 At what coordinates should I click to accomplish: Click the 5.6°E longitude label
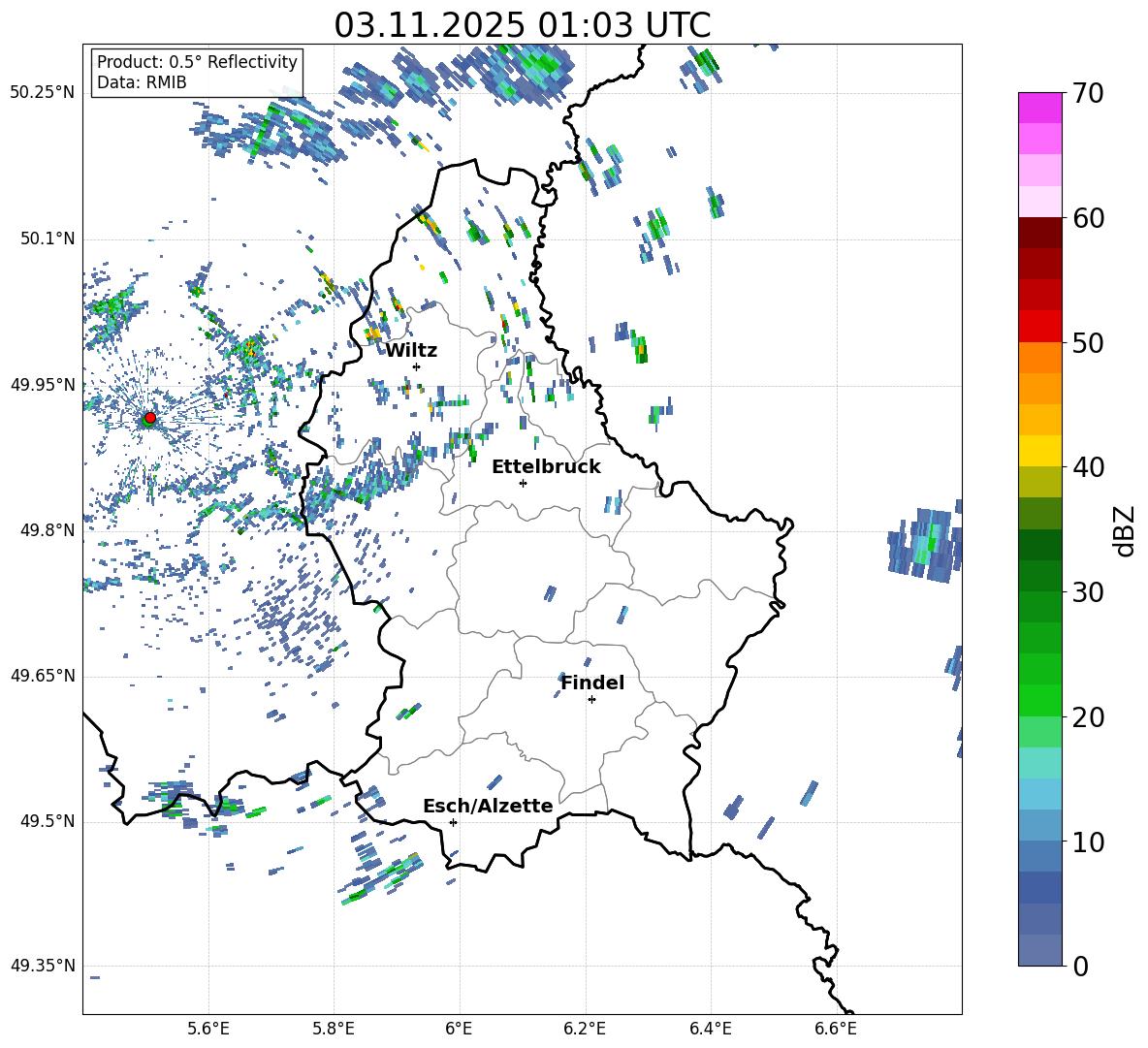pyautogui.click(x=208, y=1029)
